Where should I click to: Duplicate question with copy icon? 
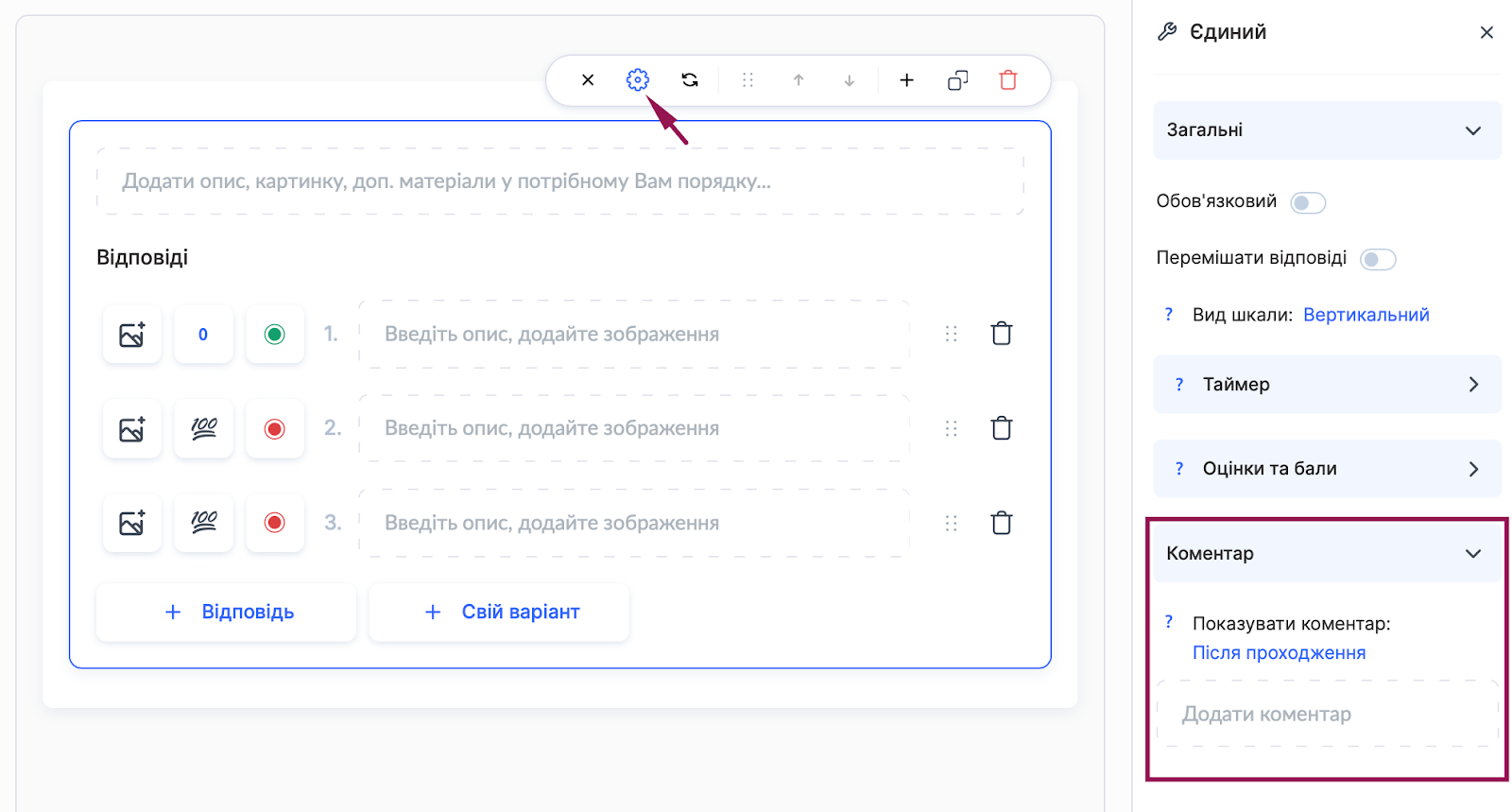[x=958, y=80]
